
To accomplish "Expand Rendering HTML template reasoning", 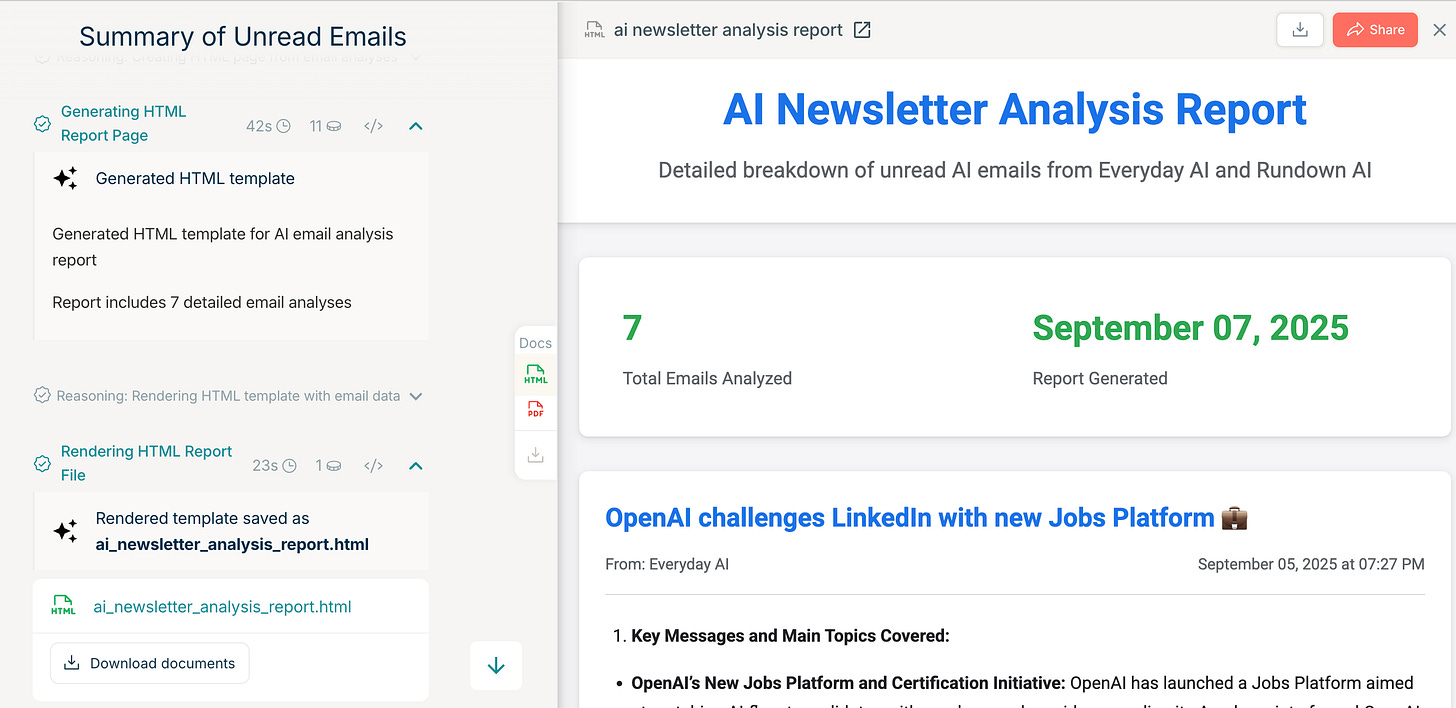I will point(416,396).
